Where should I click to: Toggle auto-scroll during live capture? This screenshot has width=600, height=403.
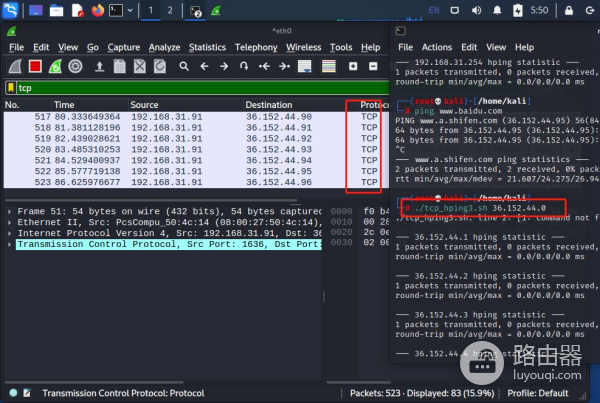[x=306, y=66]
